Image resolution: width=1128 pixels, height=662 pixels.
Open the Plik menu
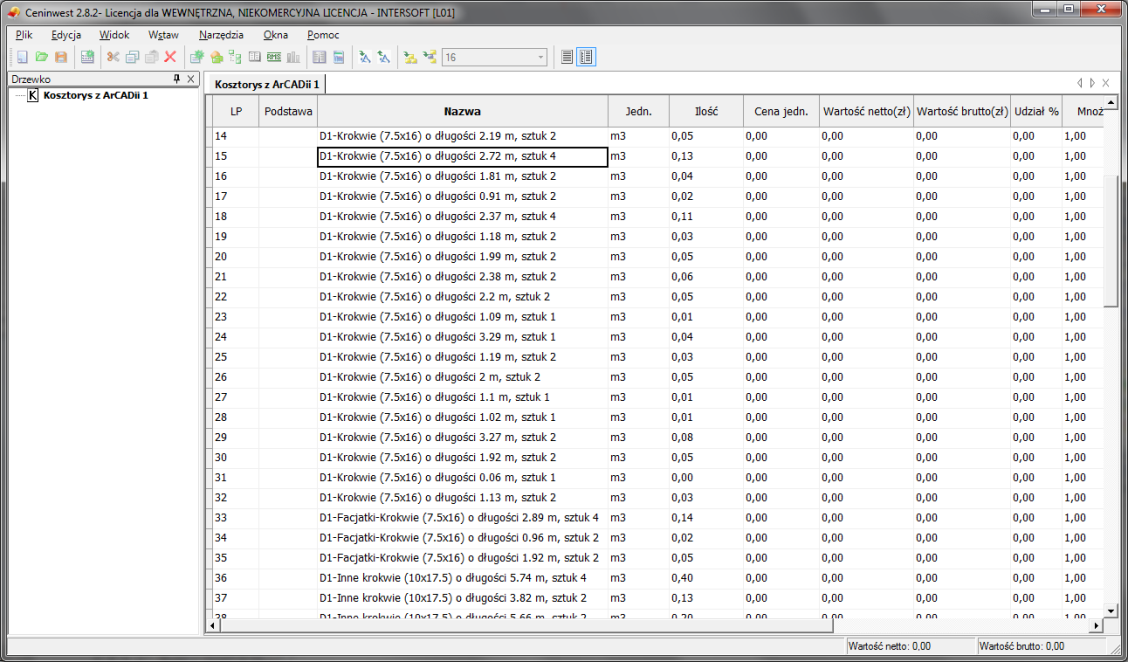click(x=24, y=35)
